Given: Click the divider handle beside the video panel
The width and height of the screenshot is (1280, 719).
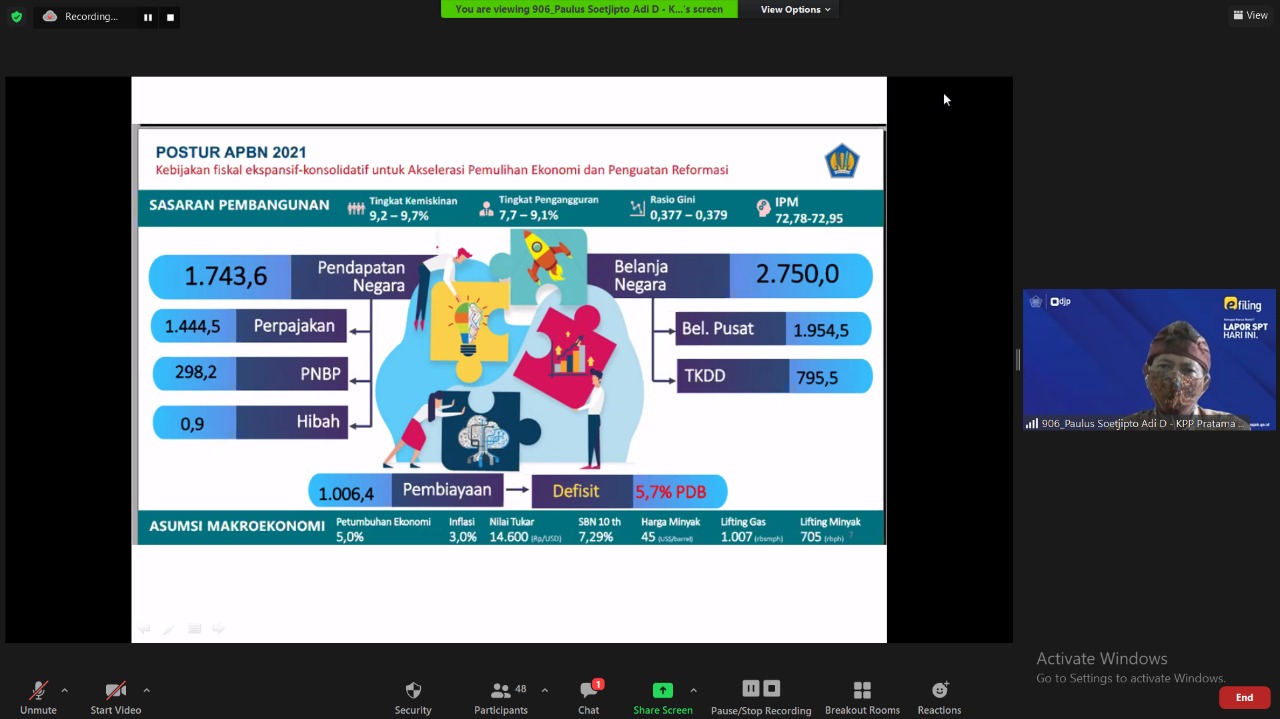Looking at the screenshot, I should [1018, 360].
